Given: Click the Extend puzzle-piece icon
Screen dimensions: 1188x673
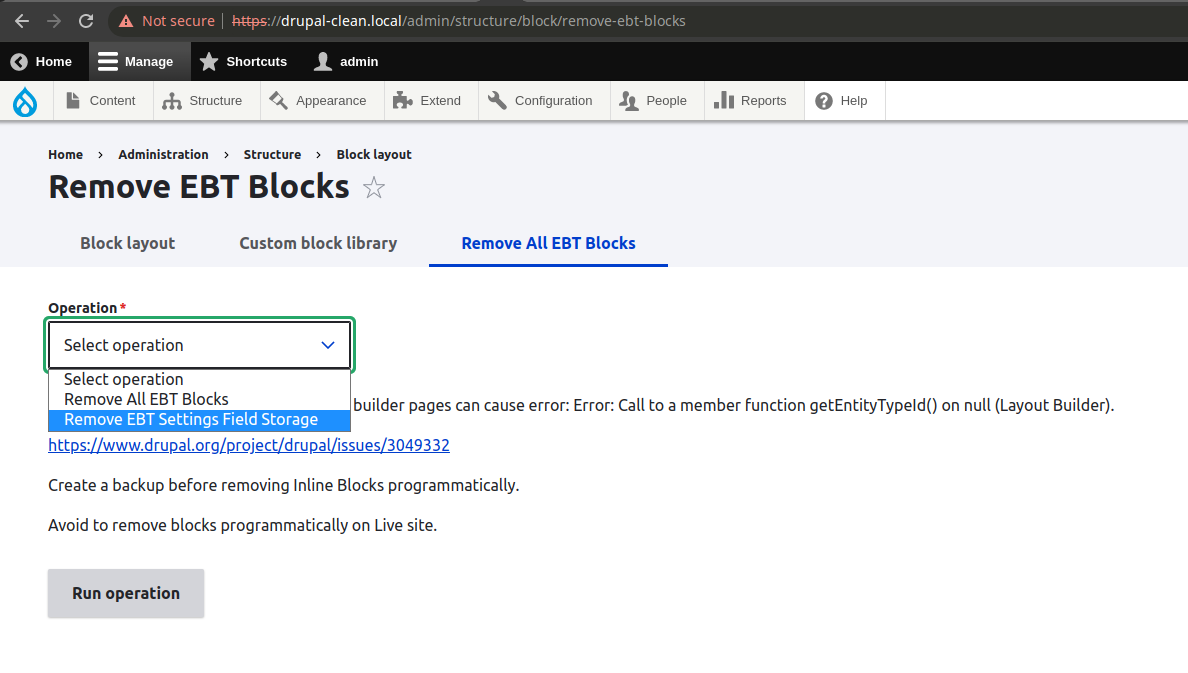Looking at the screenshot, I should click(403, 100).
